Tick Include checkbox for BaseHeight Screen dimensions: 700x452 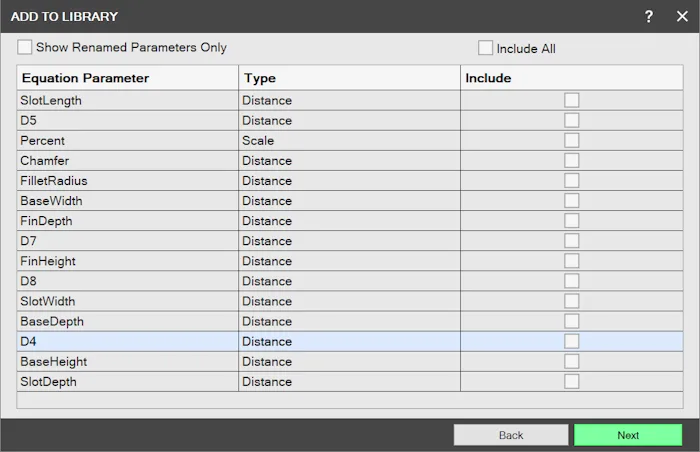click(571, 361)
